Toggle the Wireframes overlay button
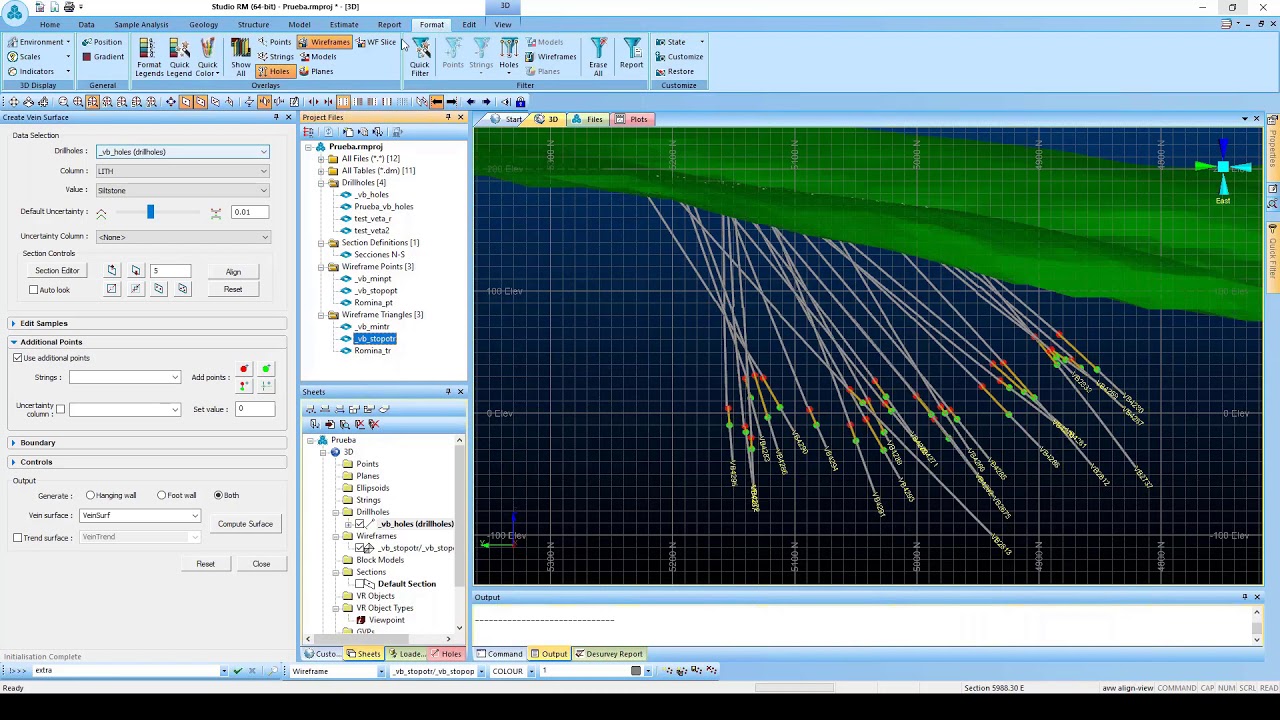The height and width of the screenshot is (720, 1280). [x=324, y=42]
